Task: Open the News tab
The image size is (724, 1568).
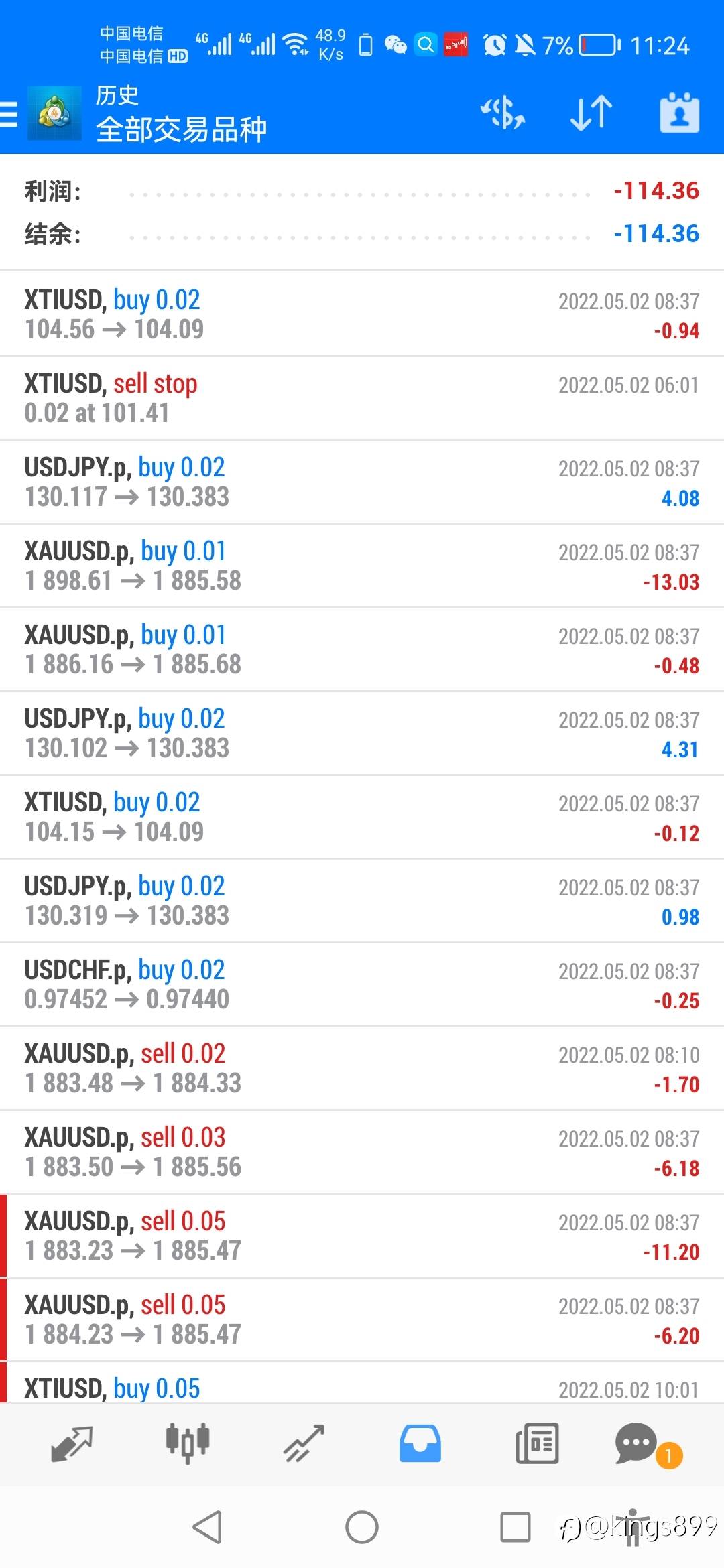Action: click(536, 1443)
